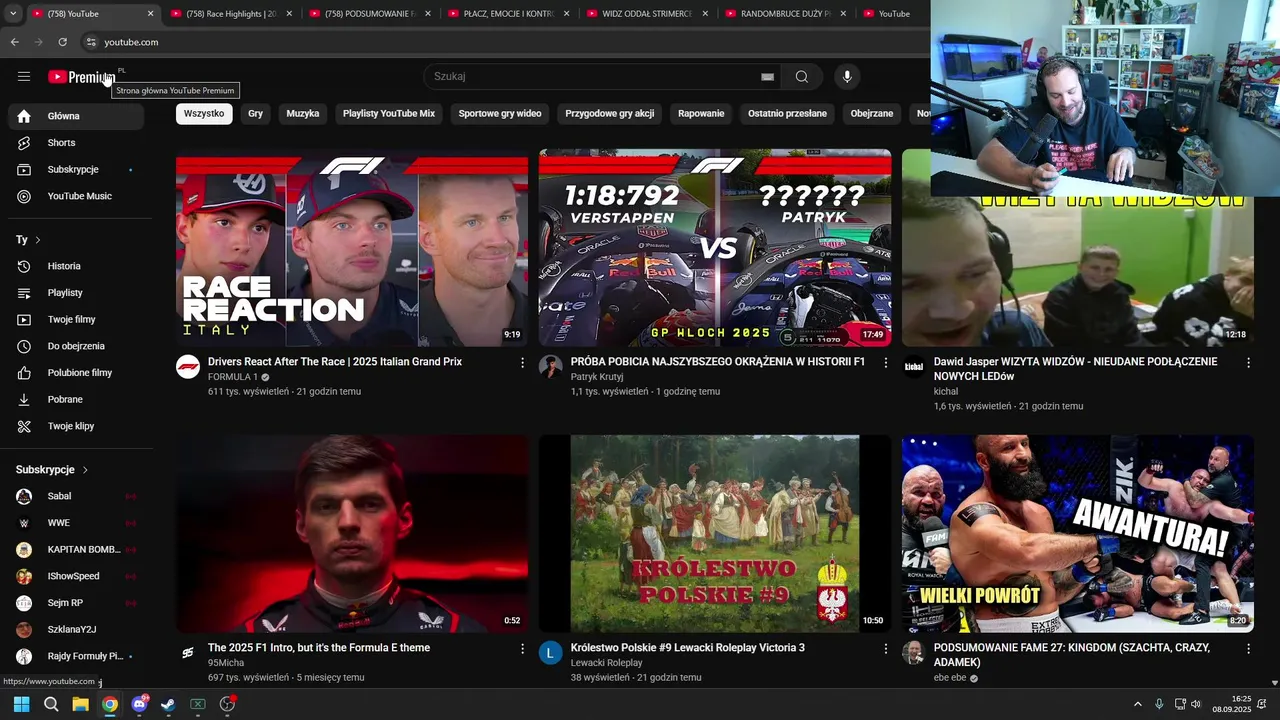The height and width of the screenshot is (720, 1280).
Task: Select the Playlisty YouTube Mix chip
Action: [x=389, y=114]
